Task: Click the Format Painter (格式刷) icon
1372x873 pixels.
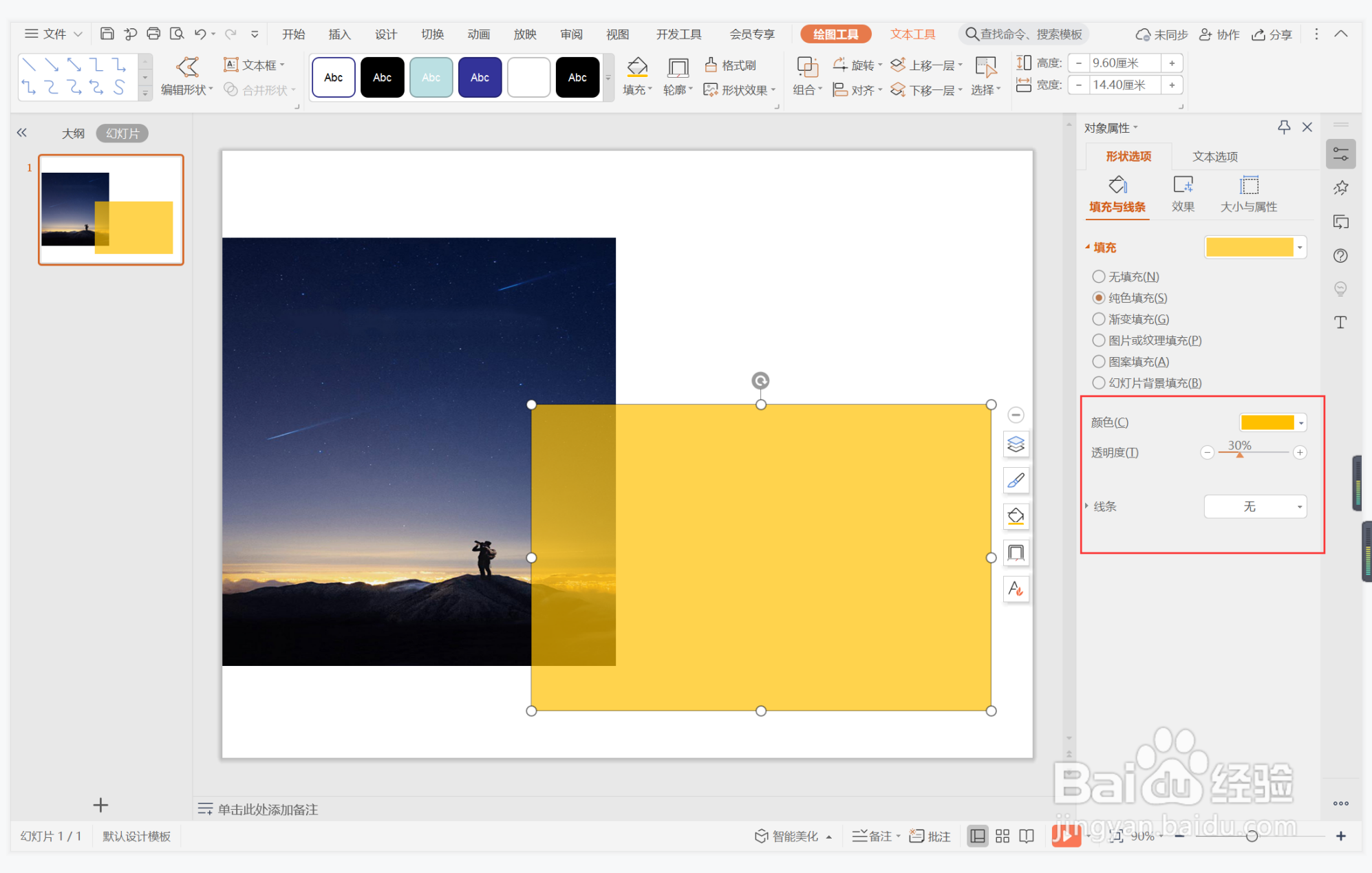Action: (x=711, y=65)
